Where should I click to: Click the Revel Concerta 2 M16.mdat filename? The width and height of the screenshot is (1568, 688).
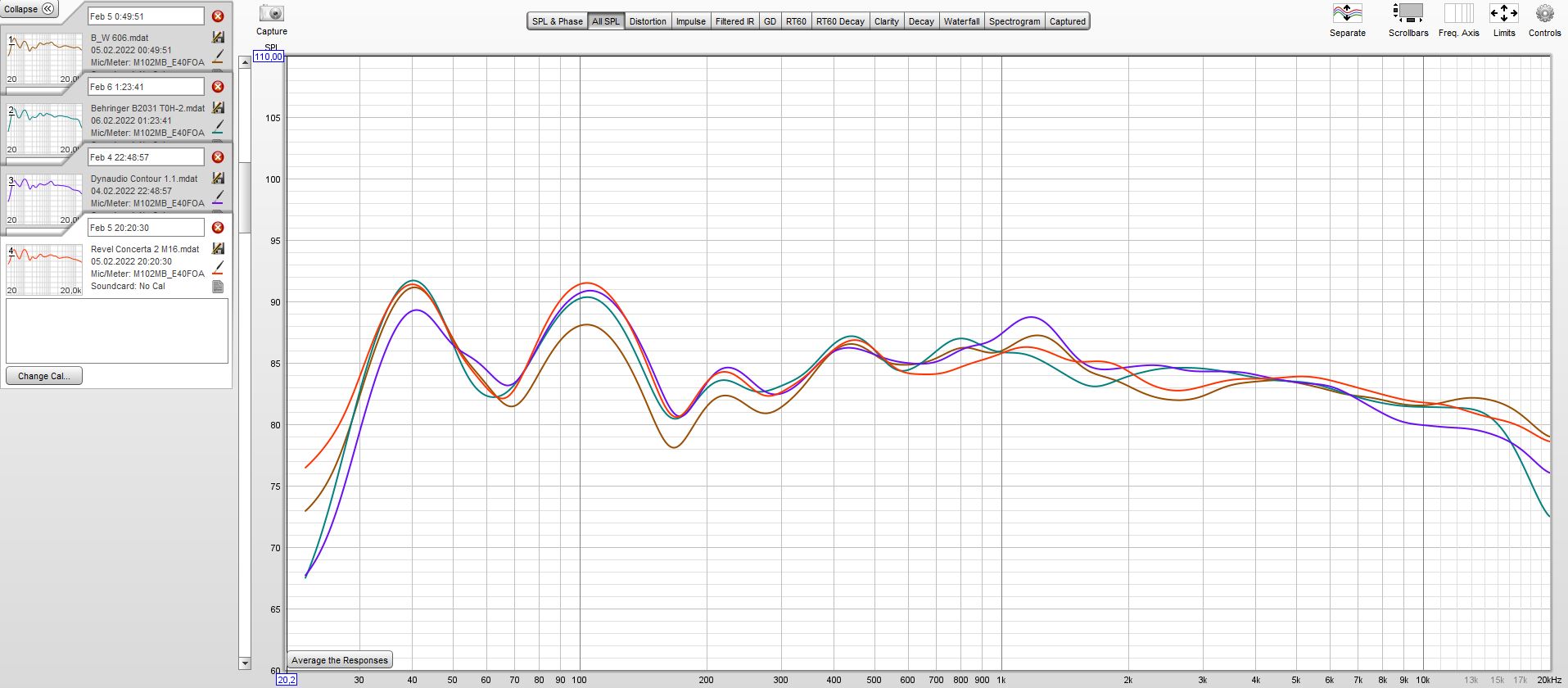point(145,249)
